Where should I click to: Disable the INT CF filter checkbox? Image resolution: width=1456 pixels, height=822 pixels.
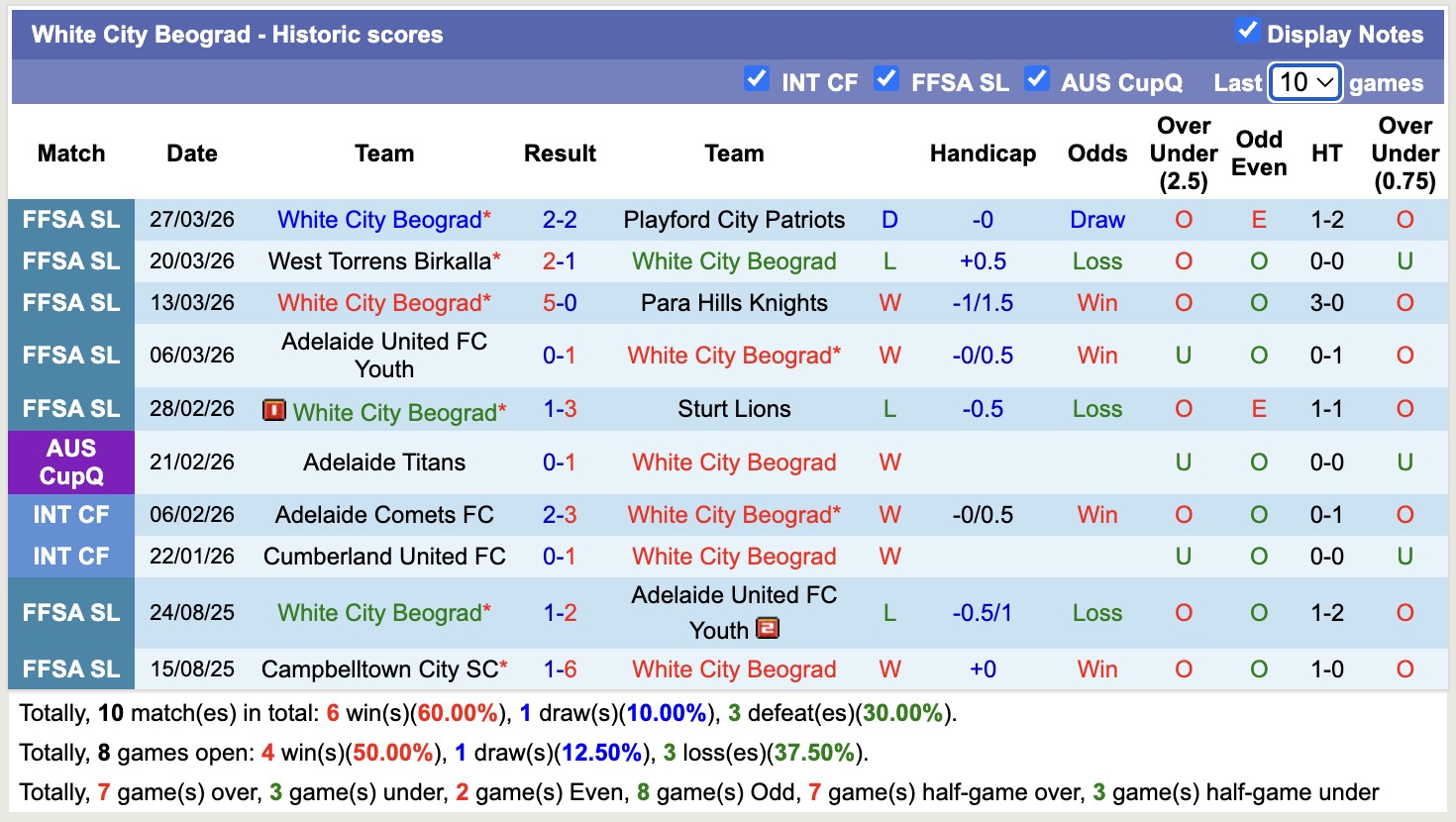click(x=757, y=76)
